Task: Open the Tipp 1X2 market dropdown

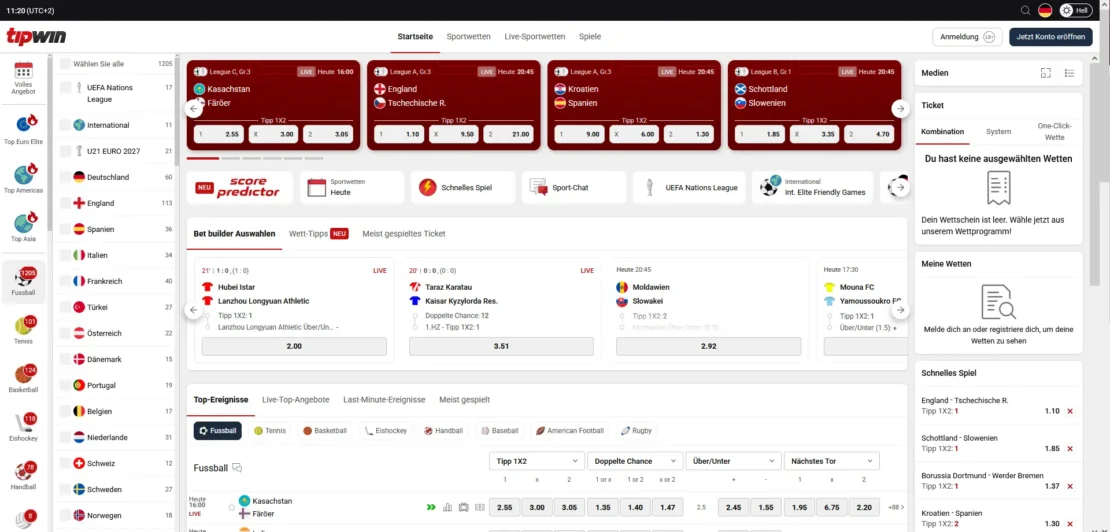Action: [x=537, y=461]
